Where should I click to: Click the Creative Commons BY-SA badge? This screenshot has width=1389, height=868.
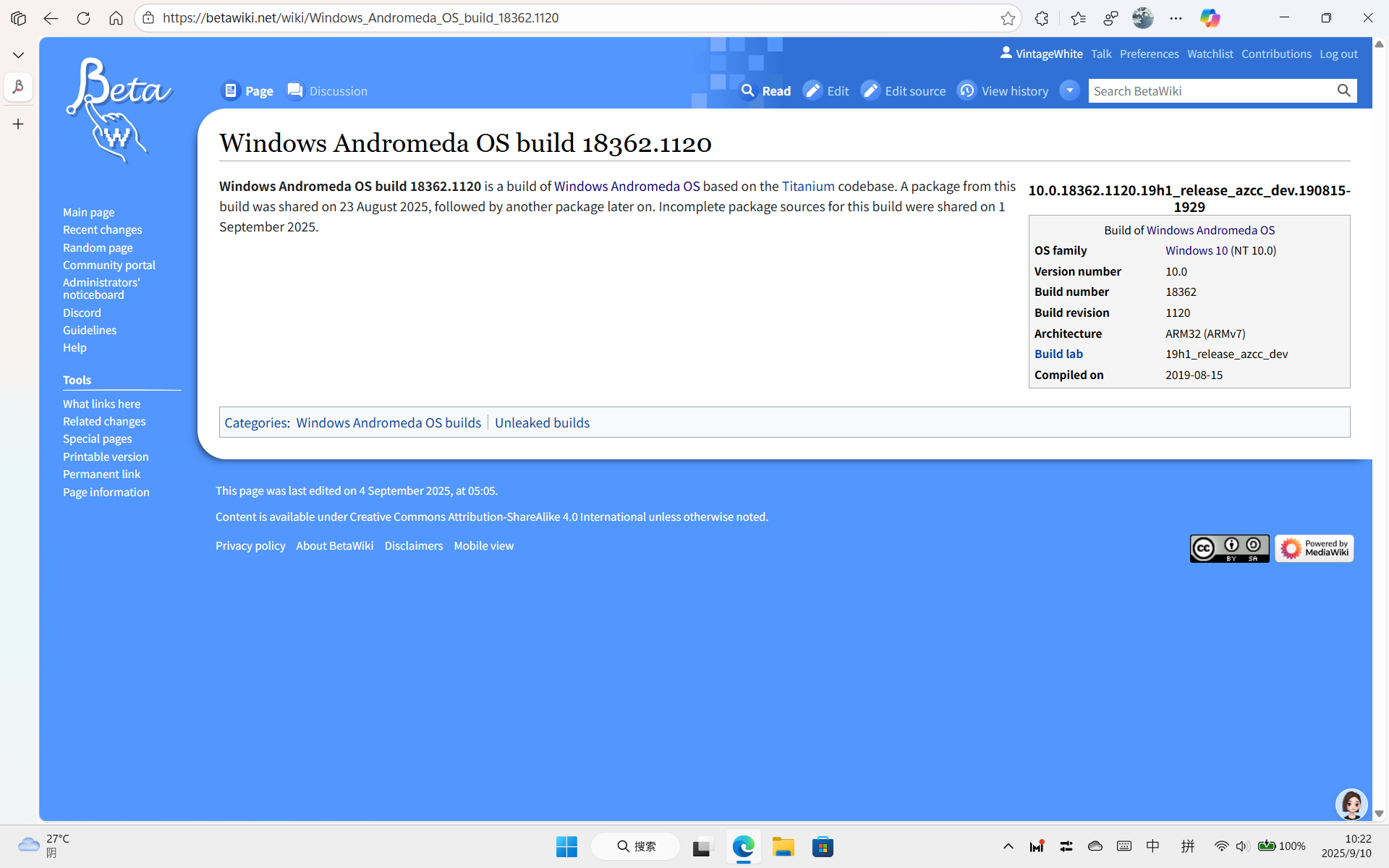coord(1229,548)
